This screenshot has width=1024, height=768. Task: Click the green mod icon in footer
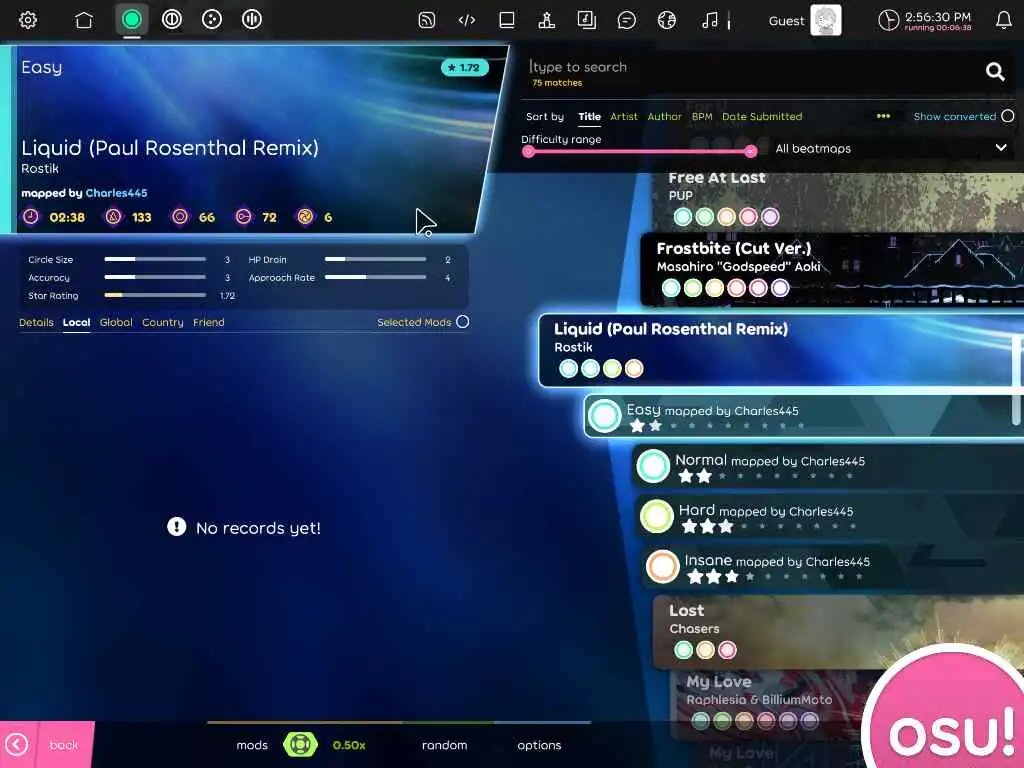(300, 744)
